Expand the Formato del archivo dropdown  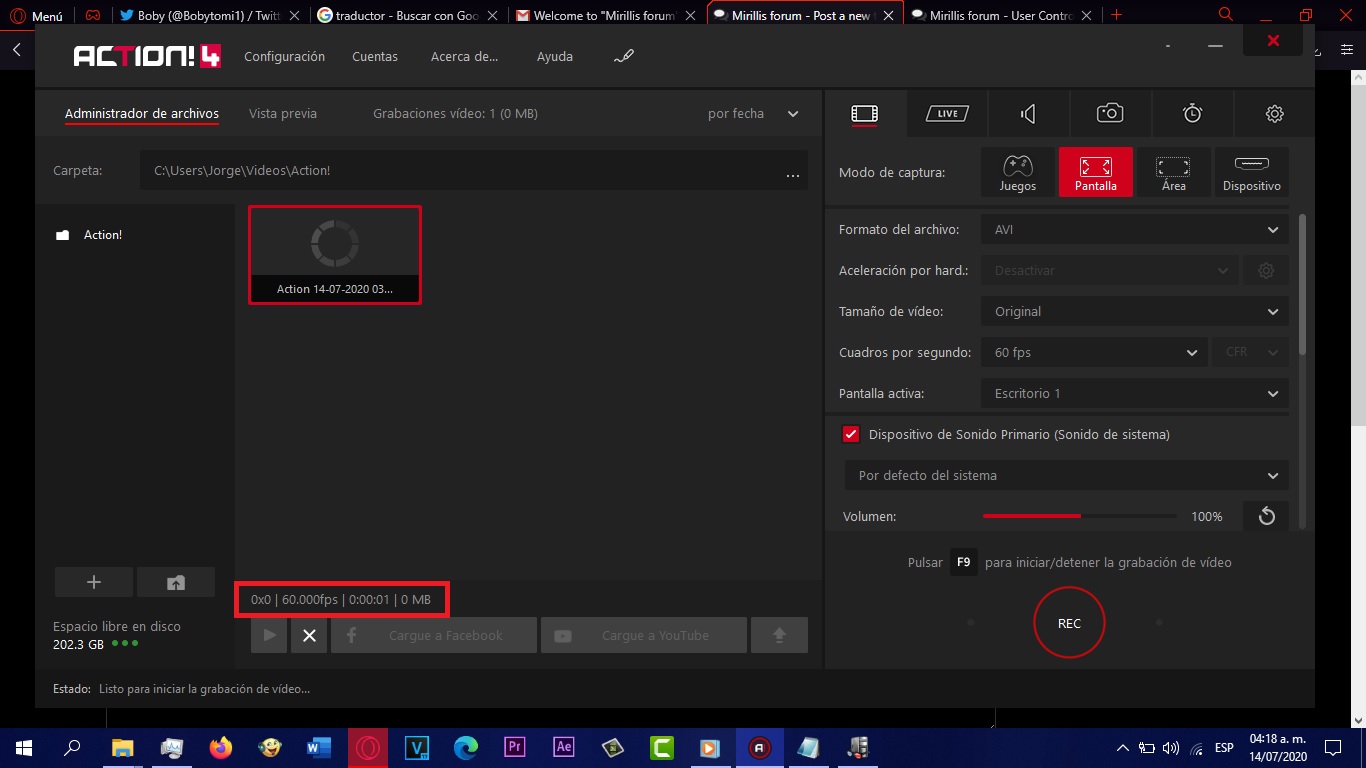pos(1134,230)
